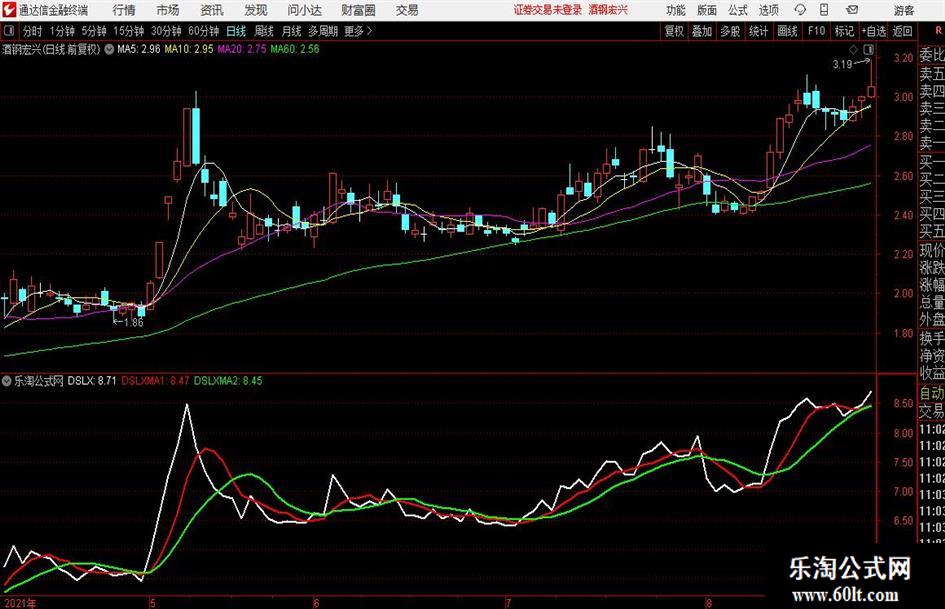Click the red R icon
Screen dimensions: 945x609
pos(938,31)
